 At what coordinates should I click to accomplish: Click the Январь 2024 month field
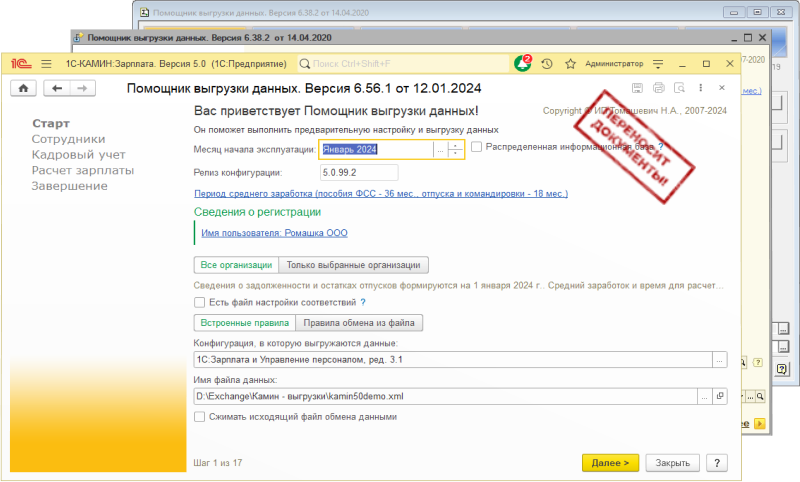pyautogui.click(x=377, y=149)
